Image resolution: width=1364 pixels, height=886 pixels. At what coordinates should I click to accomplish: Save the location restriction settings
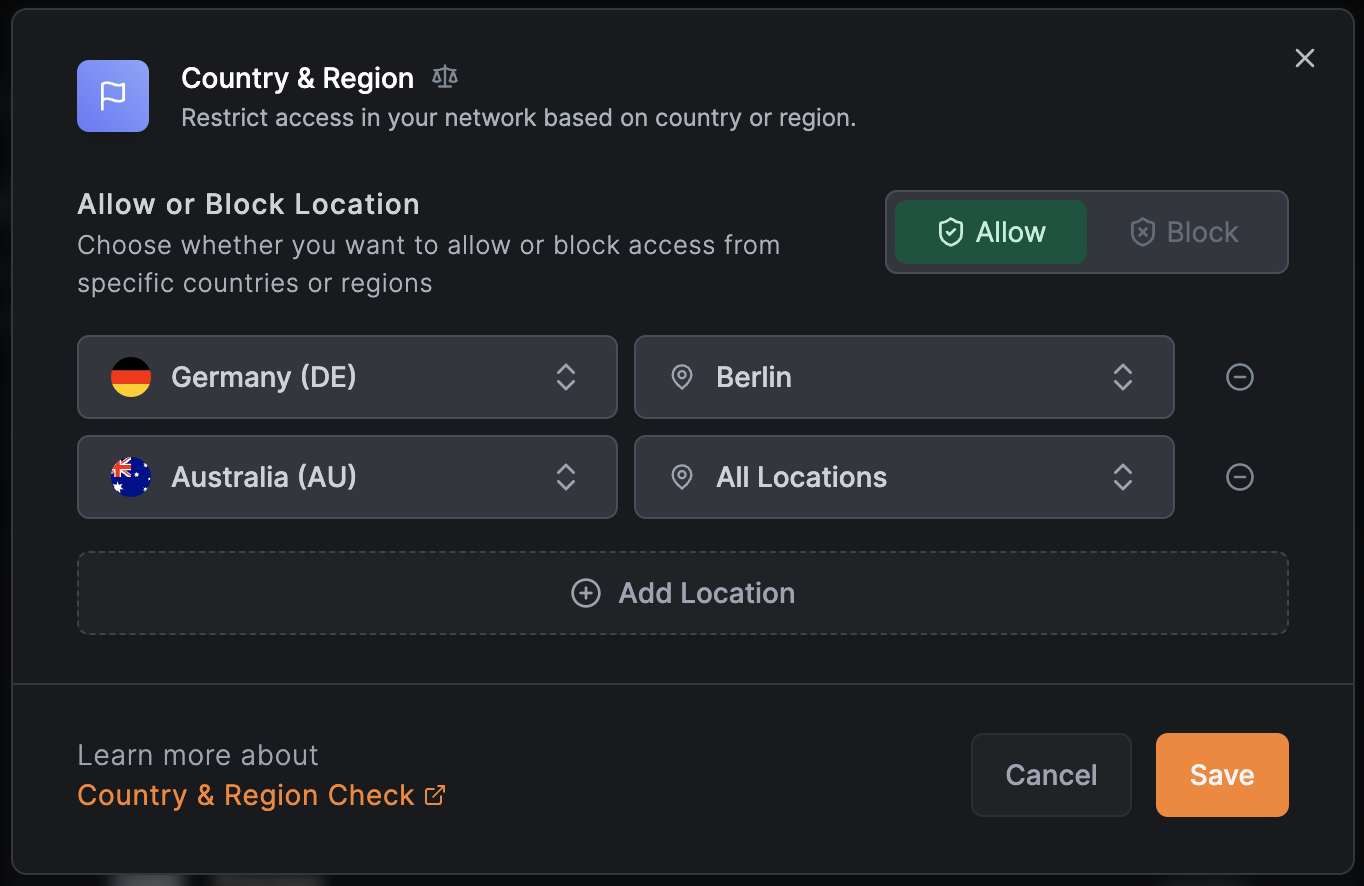1221,774
